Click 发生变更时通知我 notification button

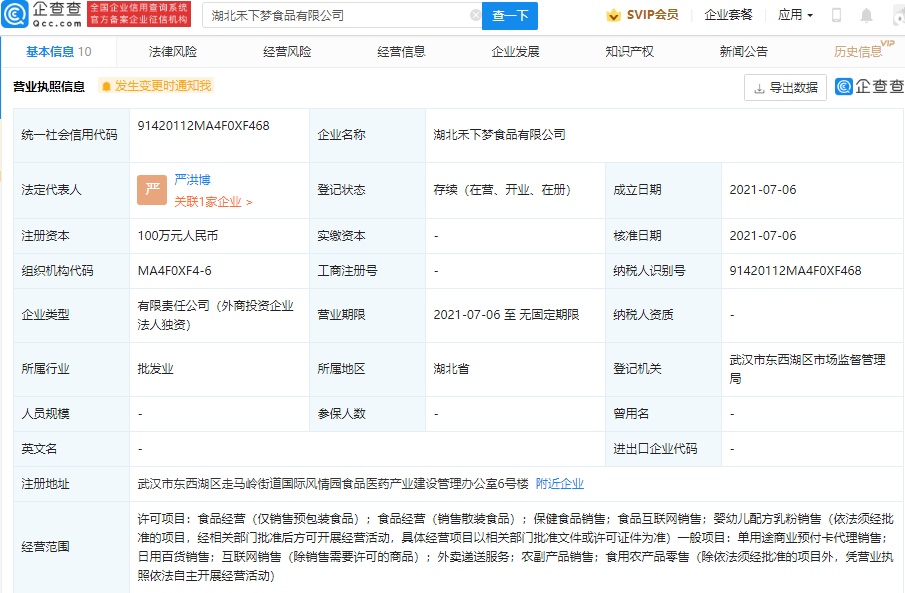156,86
